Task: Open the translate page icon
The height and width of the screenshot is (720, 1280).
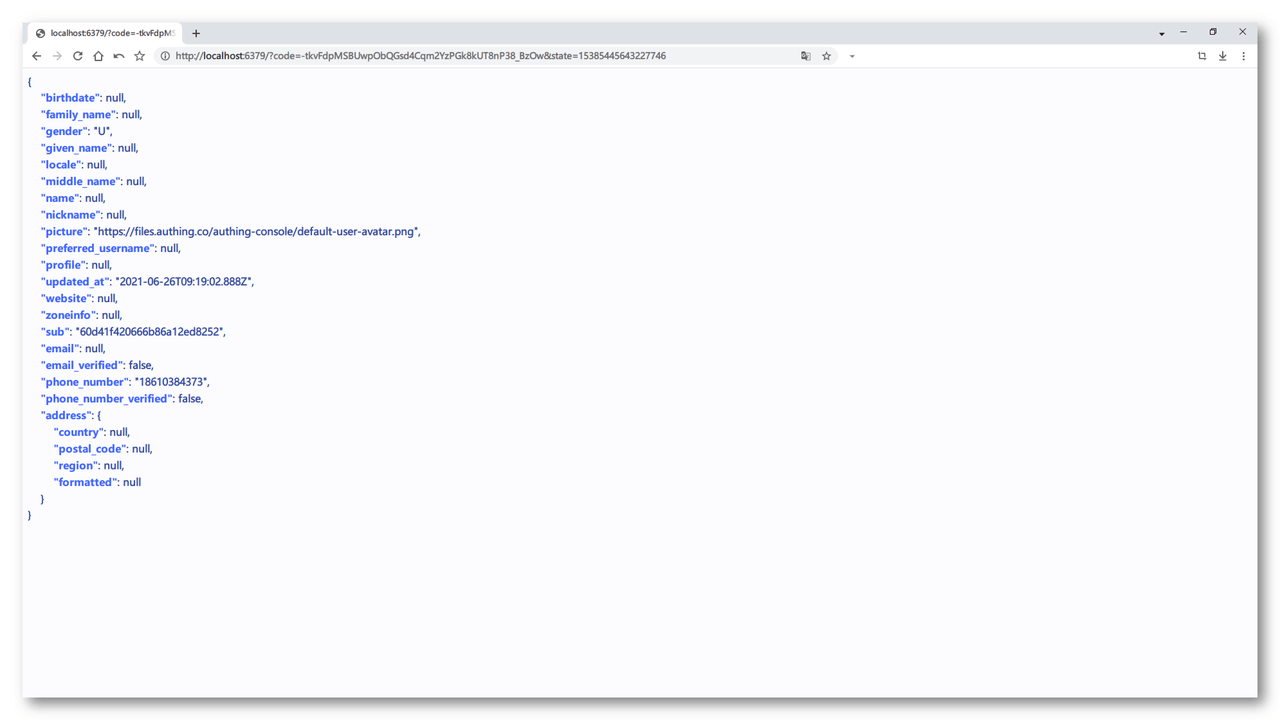Action: pos(805,56)
